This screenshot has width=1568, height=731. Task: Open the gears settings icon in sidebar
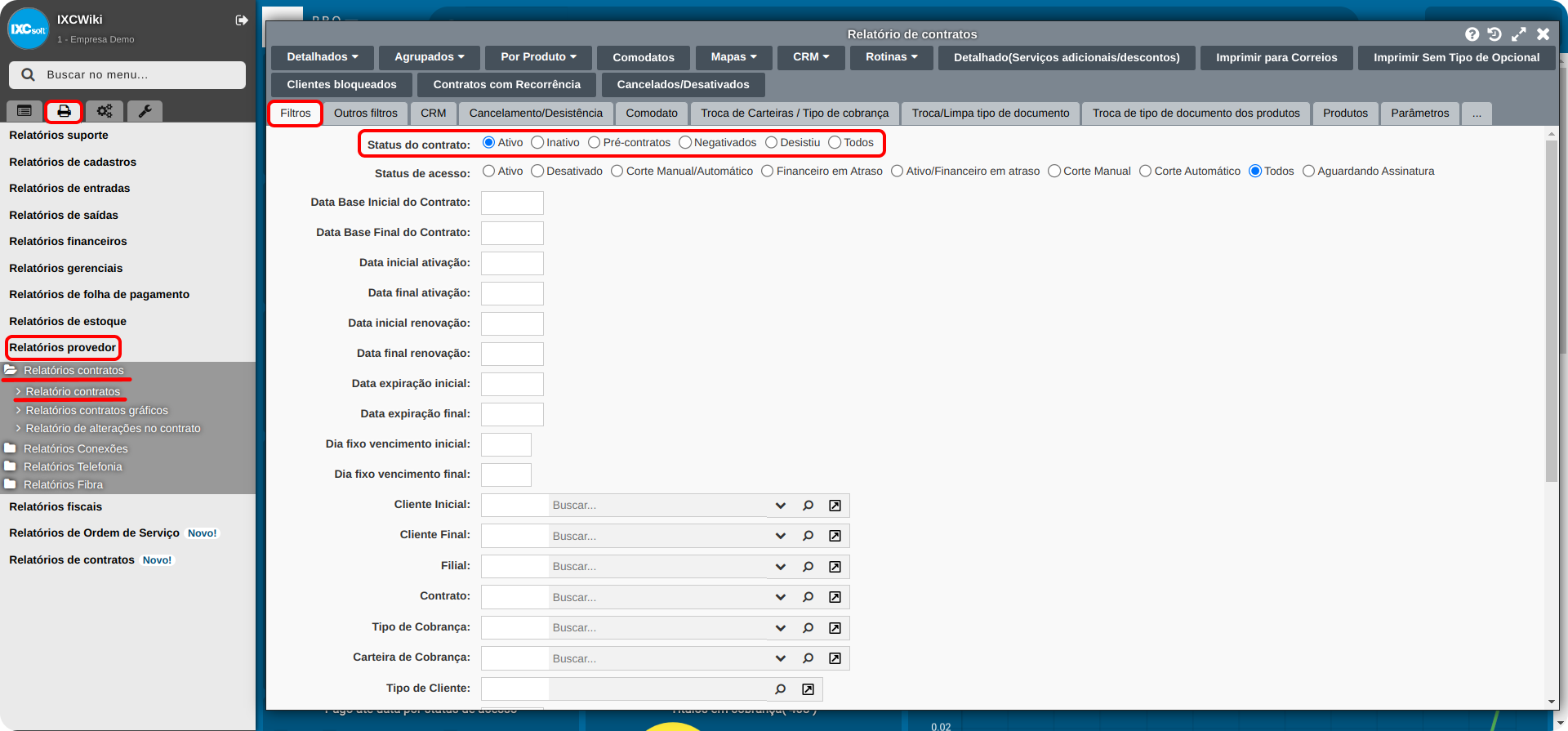pyautogui.click(x=105, y=111)
